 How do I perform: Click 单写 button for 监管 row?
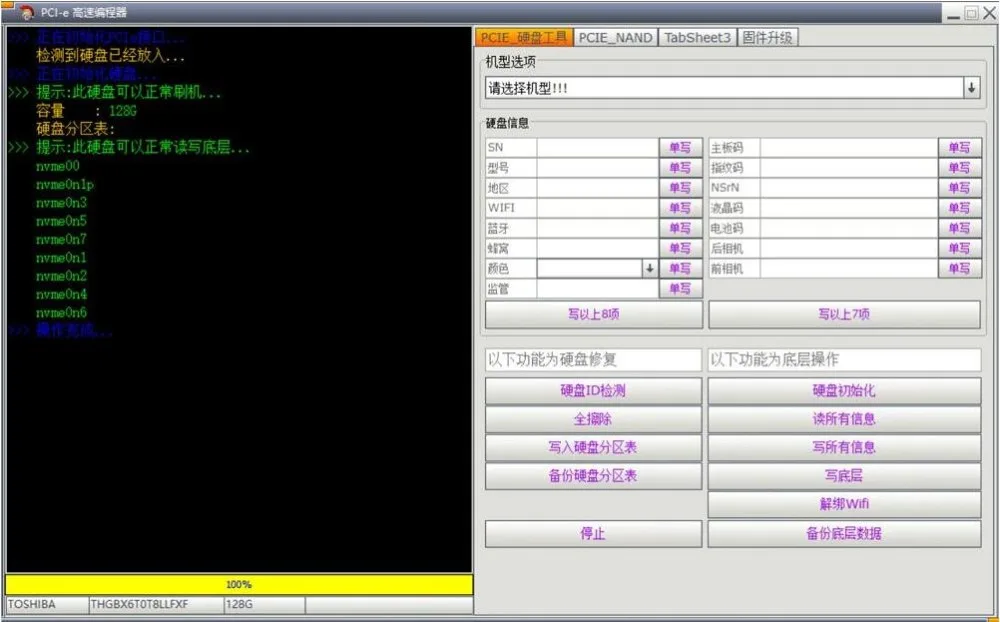point(680,289)
